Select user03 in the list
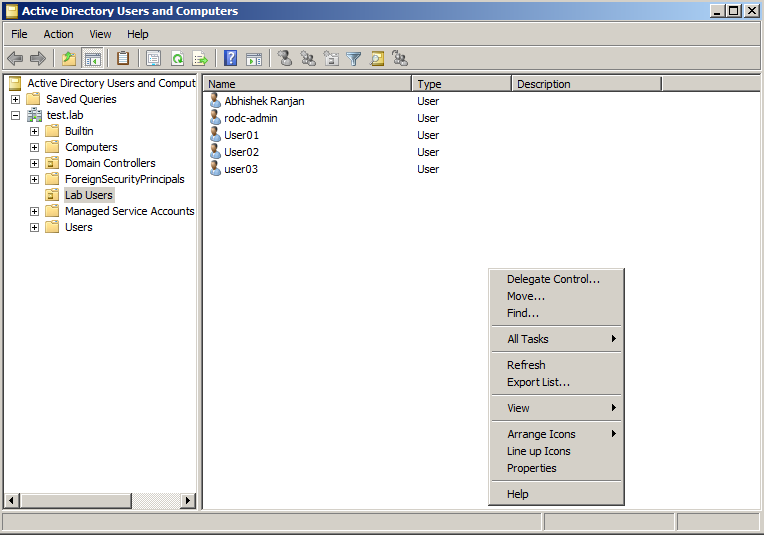764x535 pixels. [241, 170]
